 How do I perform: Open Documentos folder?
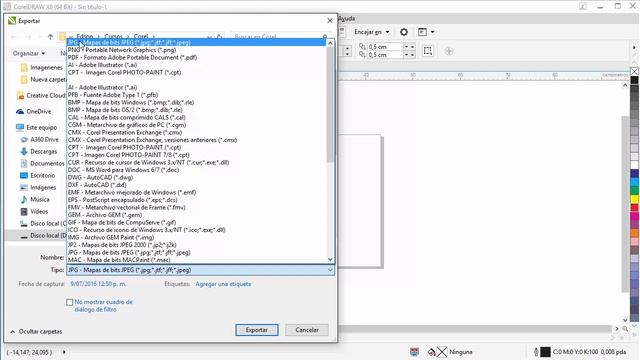click(x=42, y=163)
